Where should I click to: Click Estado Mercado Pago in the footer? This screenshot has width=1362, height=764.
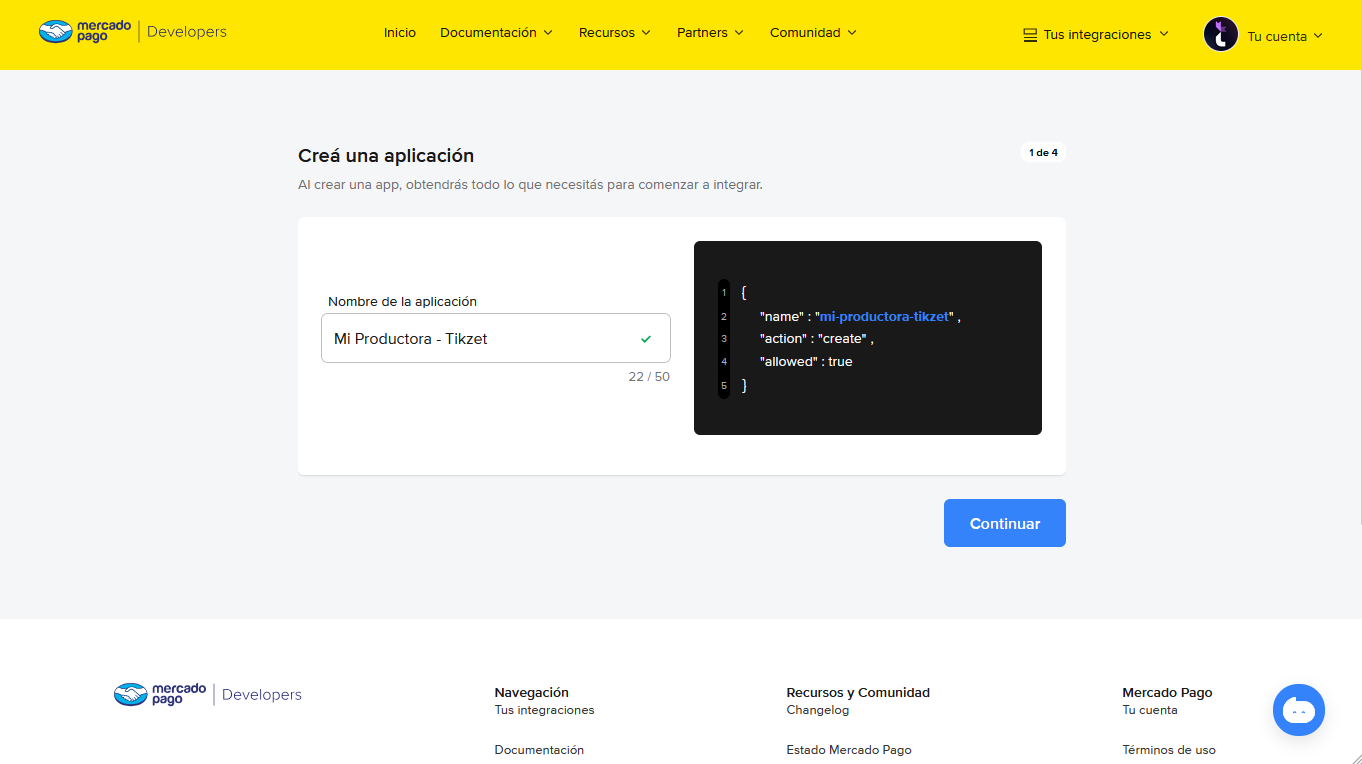click(849, 749)
